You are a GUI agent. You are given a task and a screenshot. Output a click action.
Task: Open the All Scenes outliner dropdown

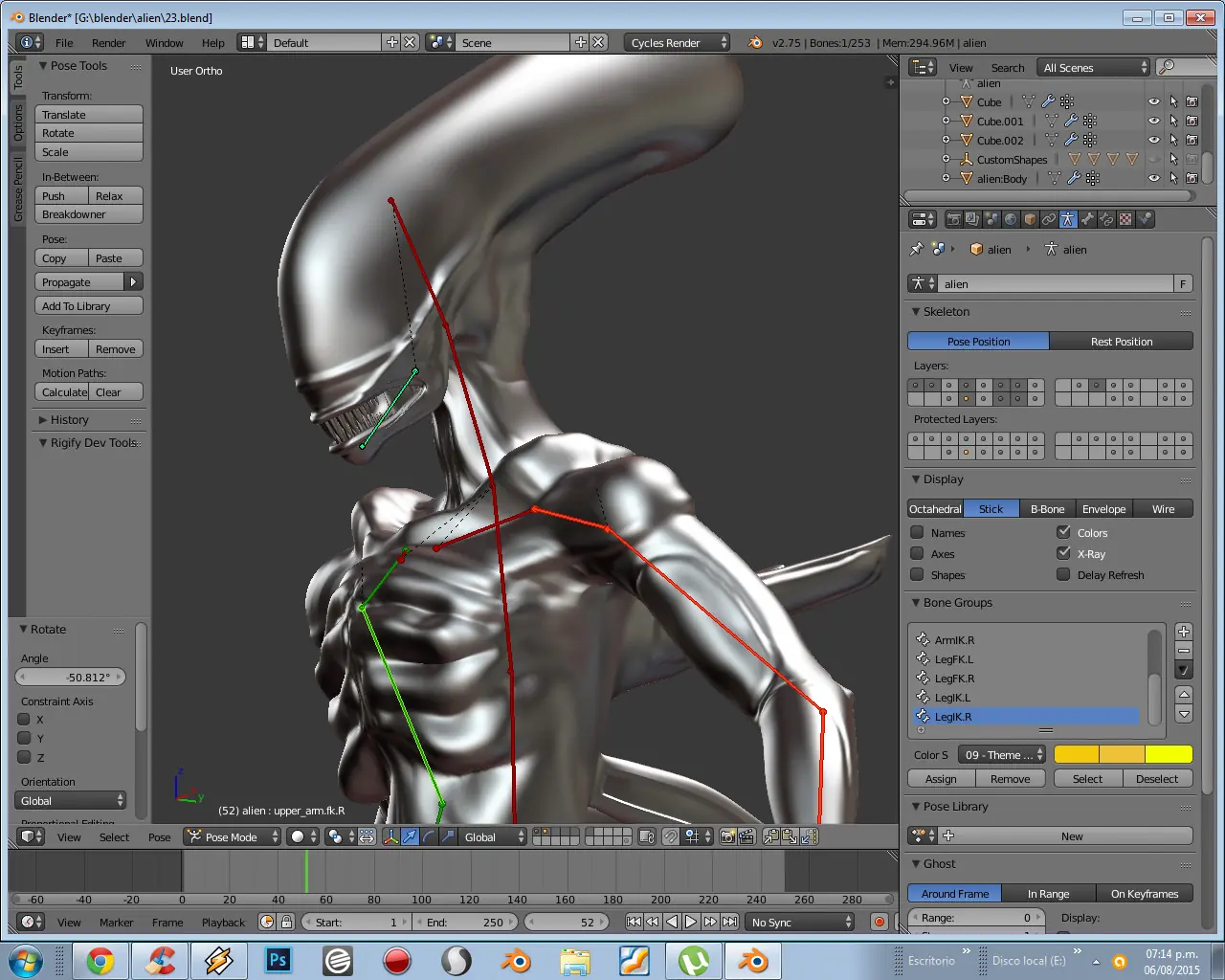point(1094,67)
